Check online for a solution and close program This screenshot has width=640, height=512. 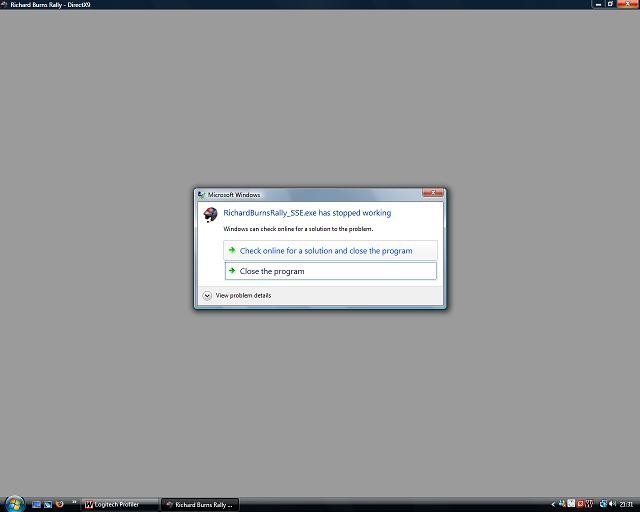point(330,251)
